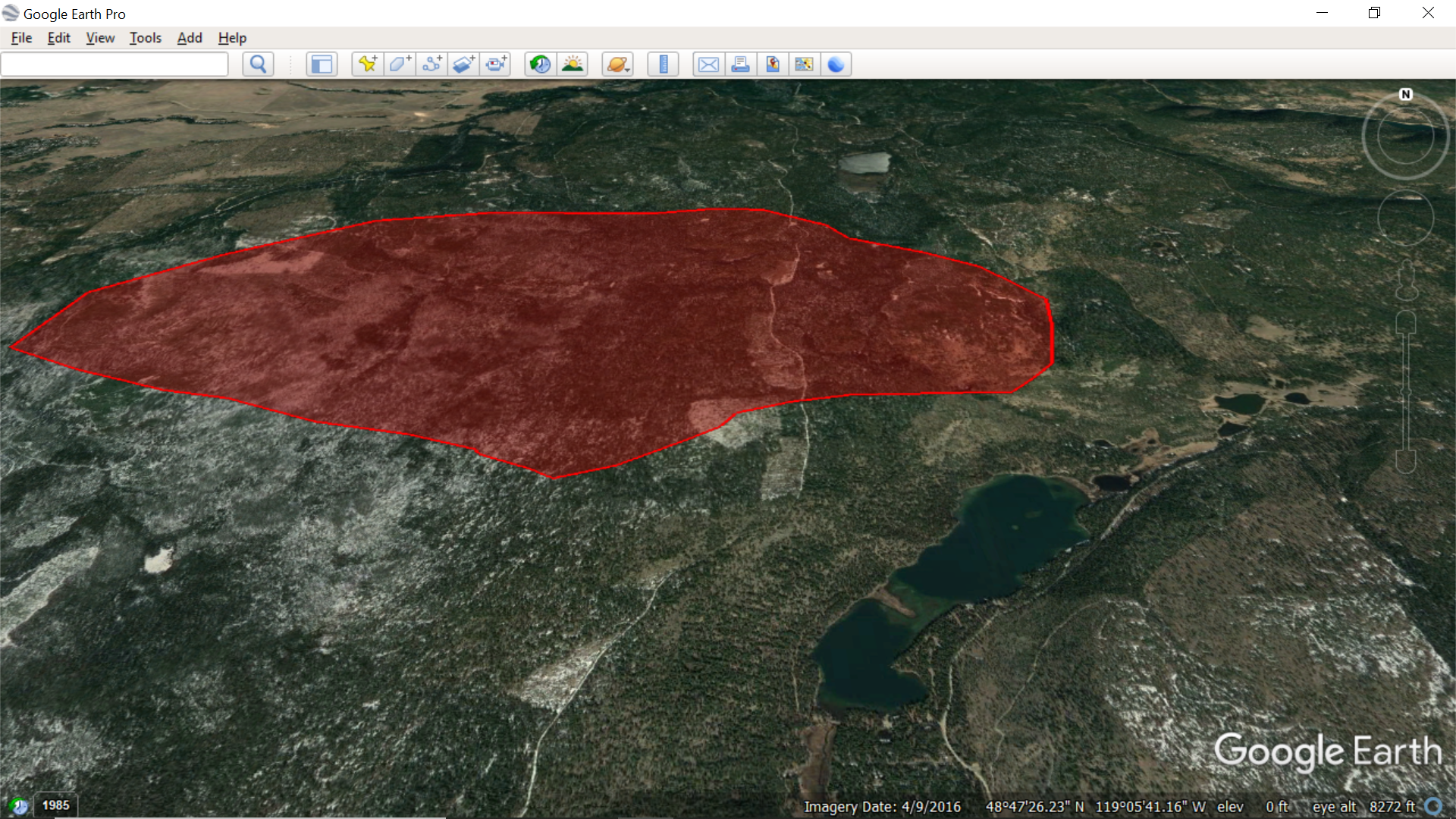Add a new placemark
This screenshot has height=819, width=1456.
[368, 64]
